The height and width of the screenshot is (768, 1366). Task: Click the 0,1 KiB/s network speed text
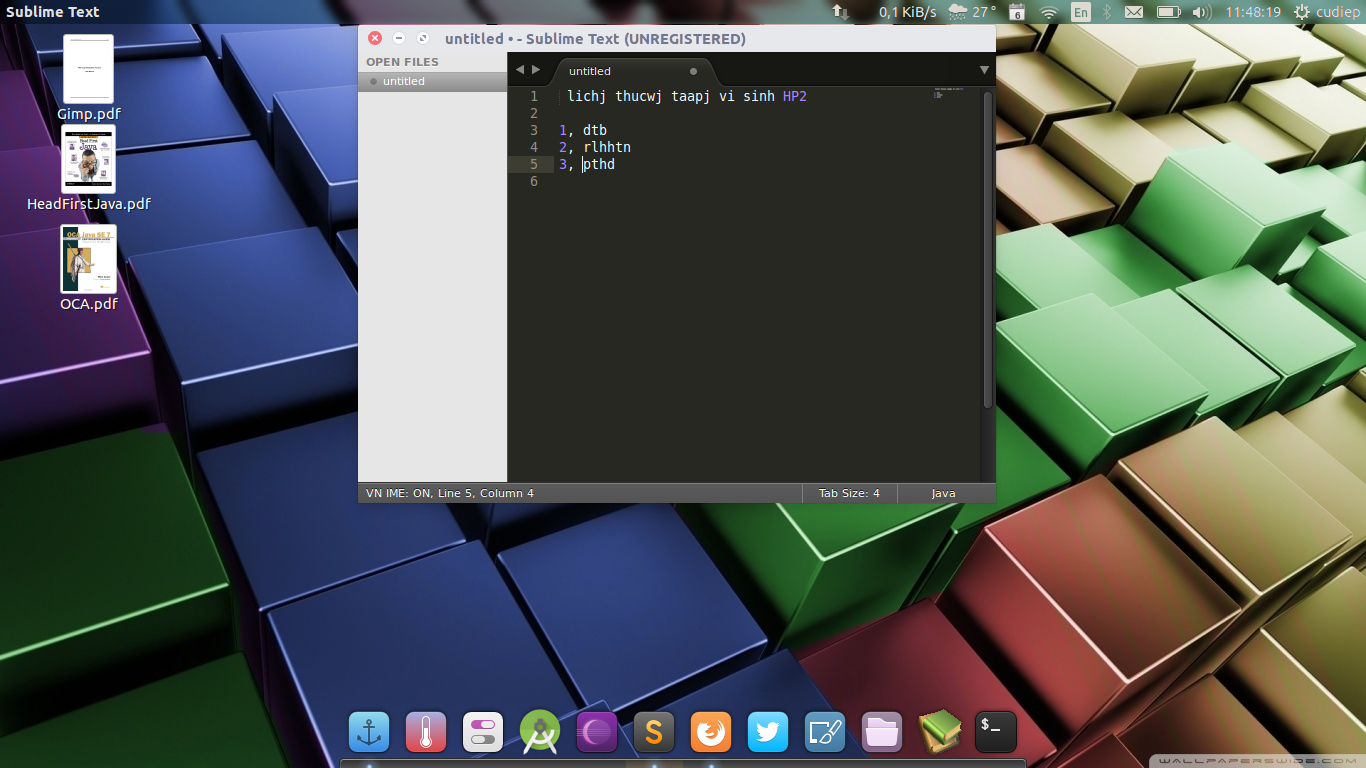[908, 12]
